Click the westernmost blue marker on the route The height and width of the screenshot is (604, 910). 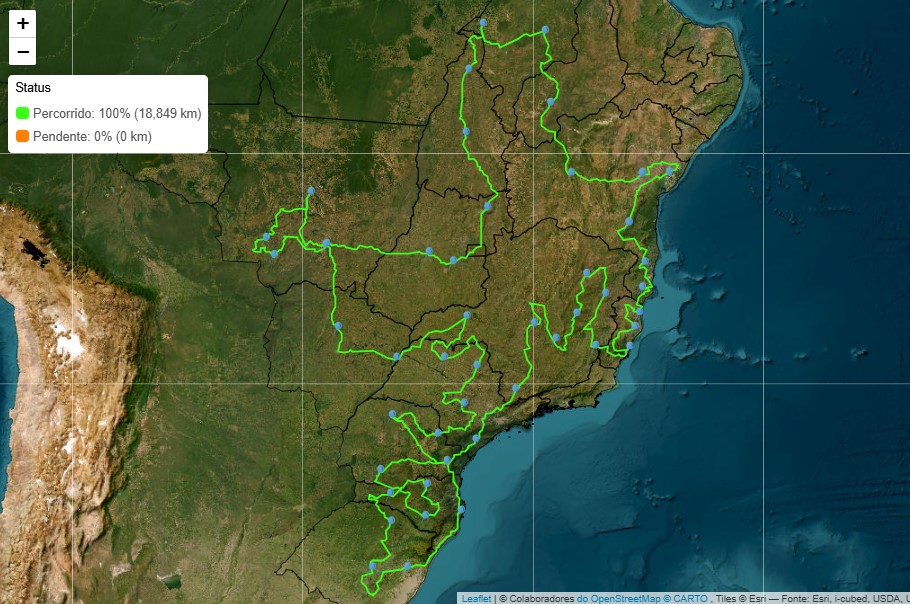click(x=265, y=237)
